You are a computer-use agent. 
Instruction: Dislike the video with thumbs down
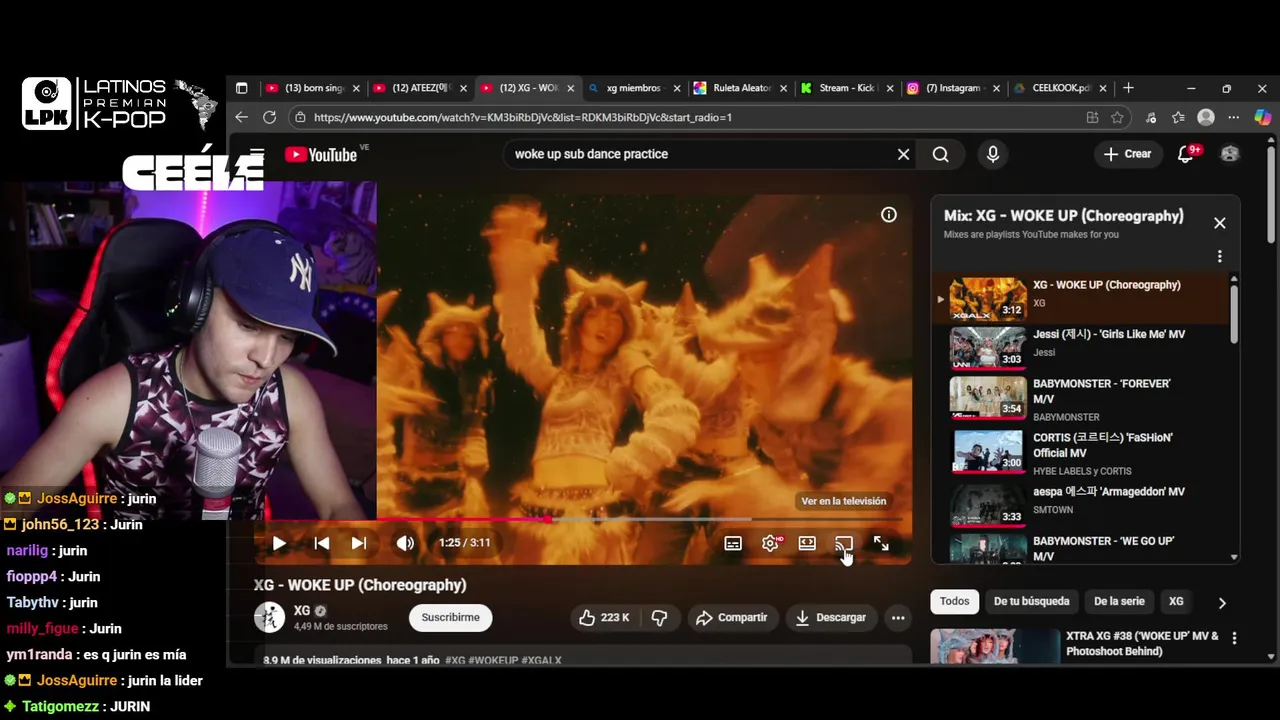660,618
